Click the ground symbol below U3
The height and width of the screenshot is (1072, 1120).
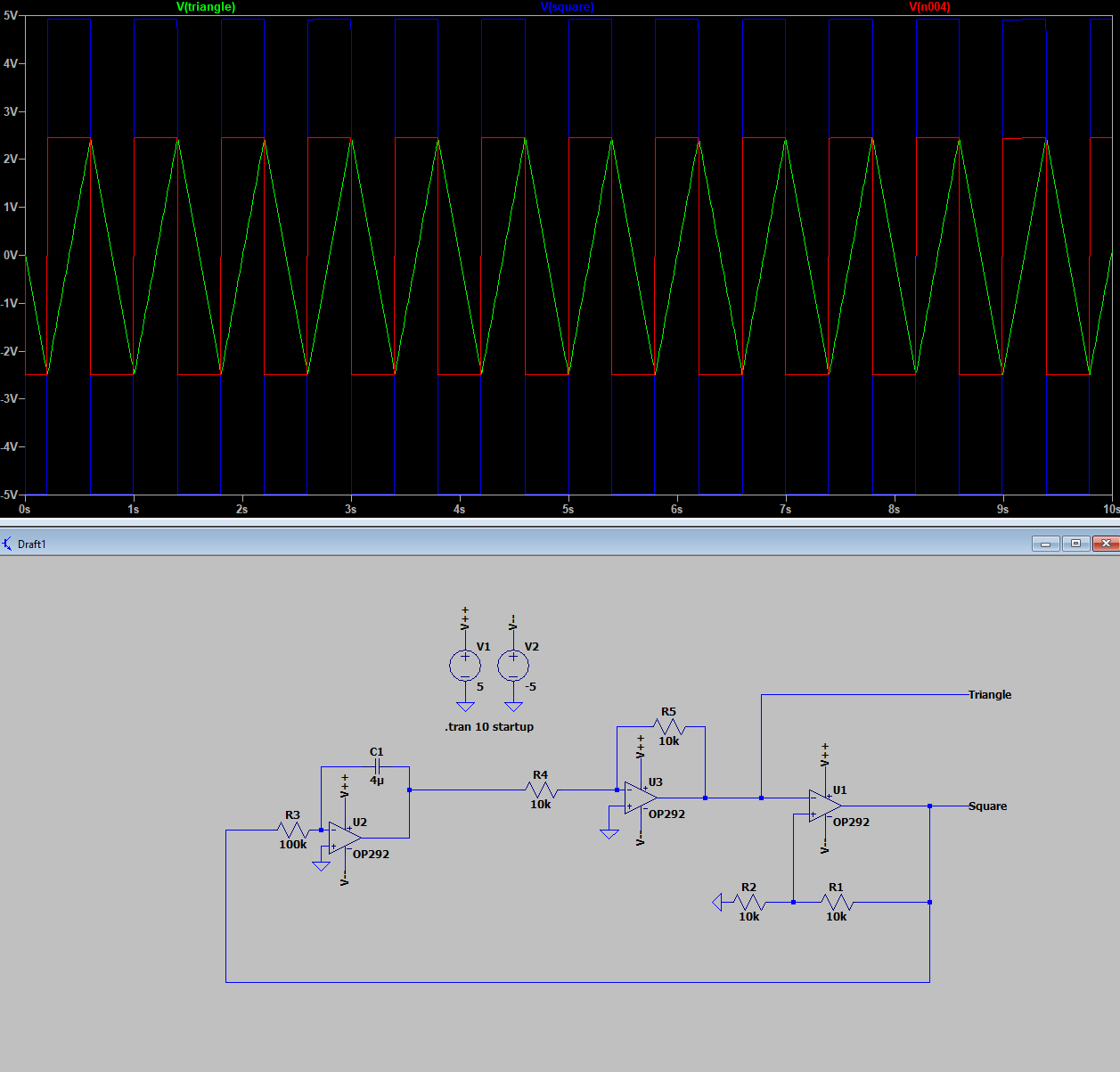(609, 831)
